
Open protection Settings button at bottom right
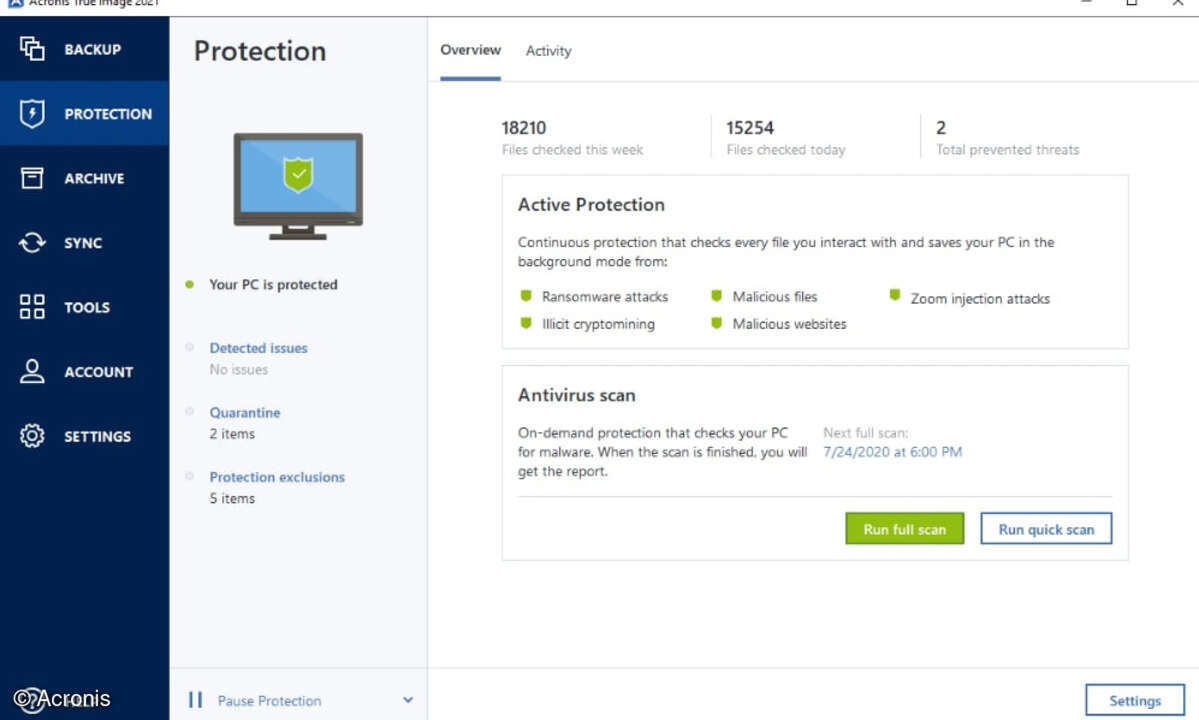click(1135, 701)
